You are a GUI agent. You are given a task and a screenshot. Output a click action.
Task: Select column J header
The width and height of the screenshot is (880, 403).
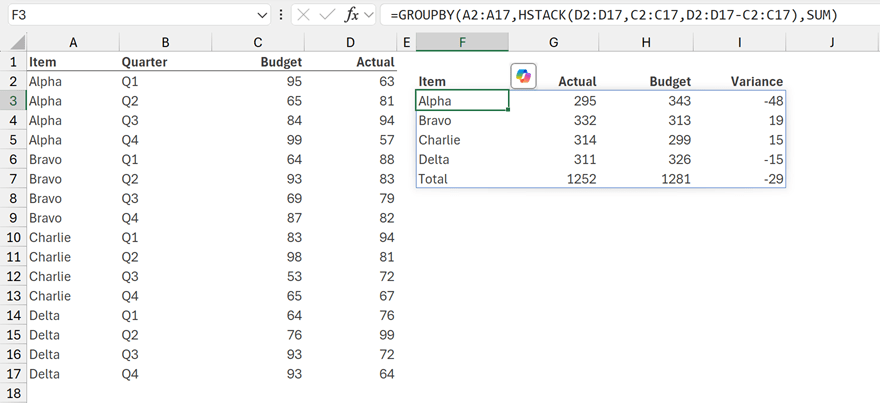click(x=832, y=42)
